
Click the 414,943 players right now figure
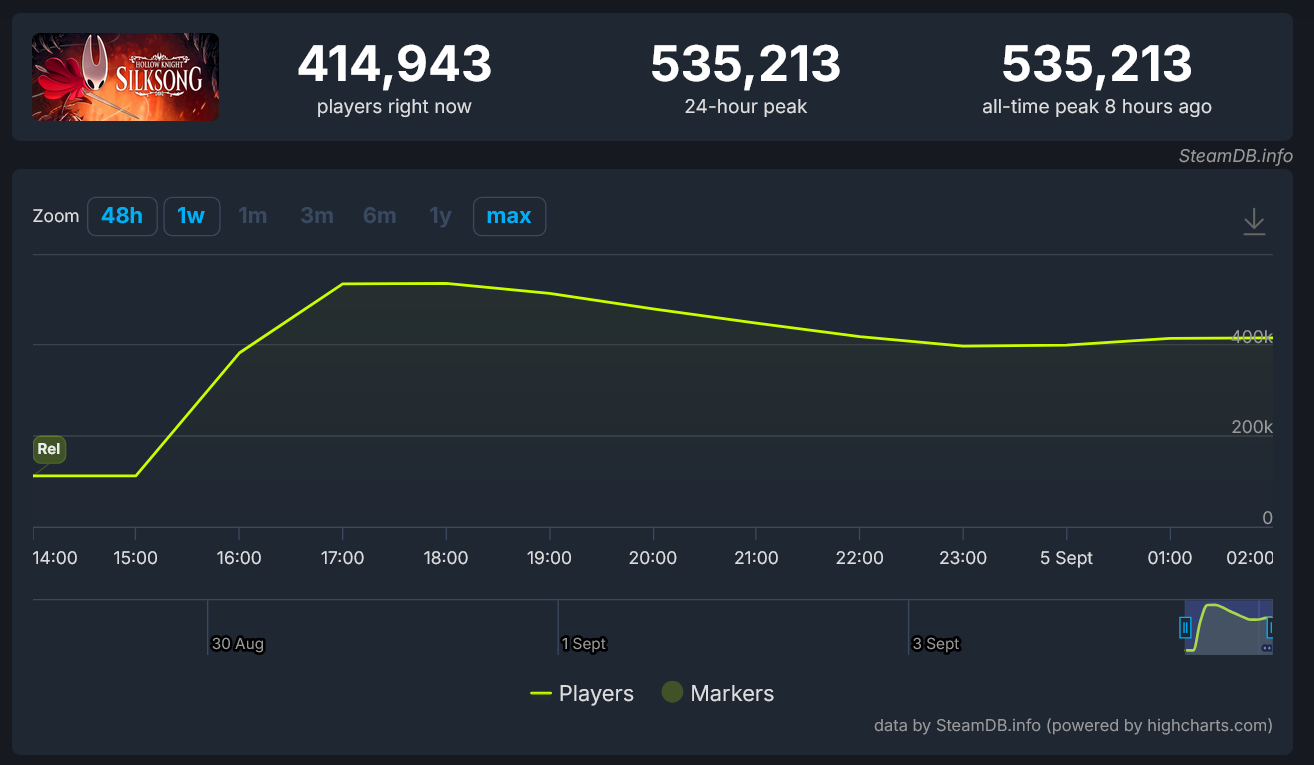(394, 64)
